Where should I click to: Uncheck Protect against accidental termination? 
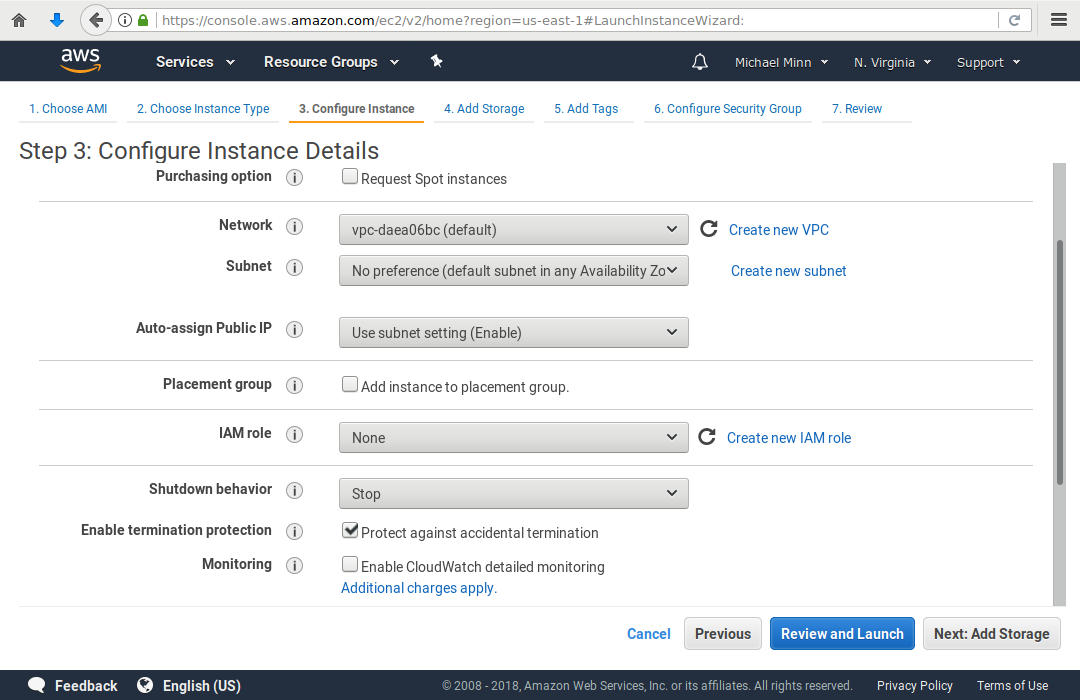click(350, 531)
